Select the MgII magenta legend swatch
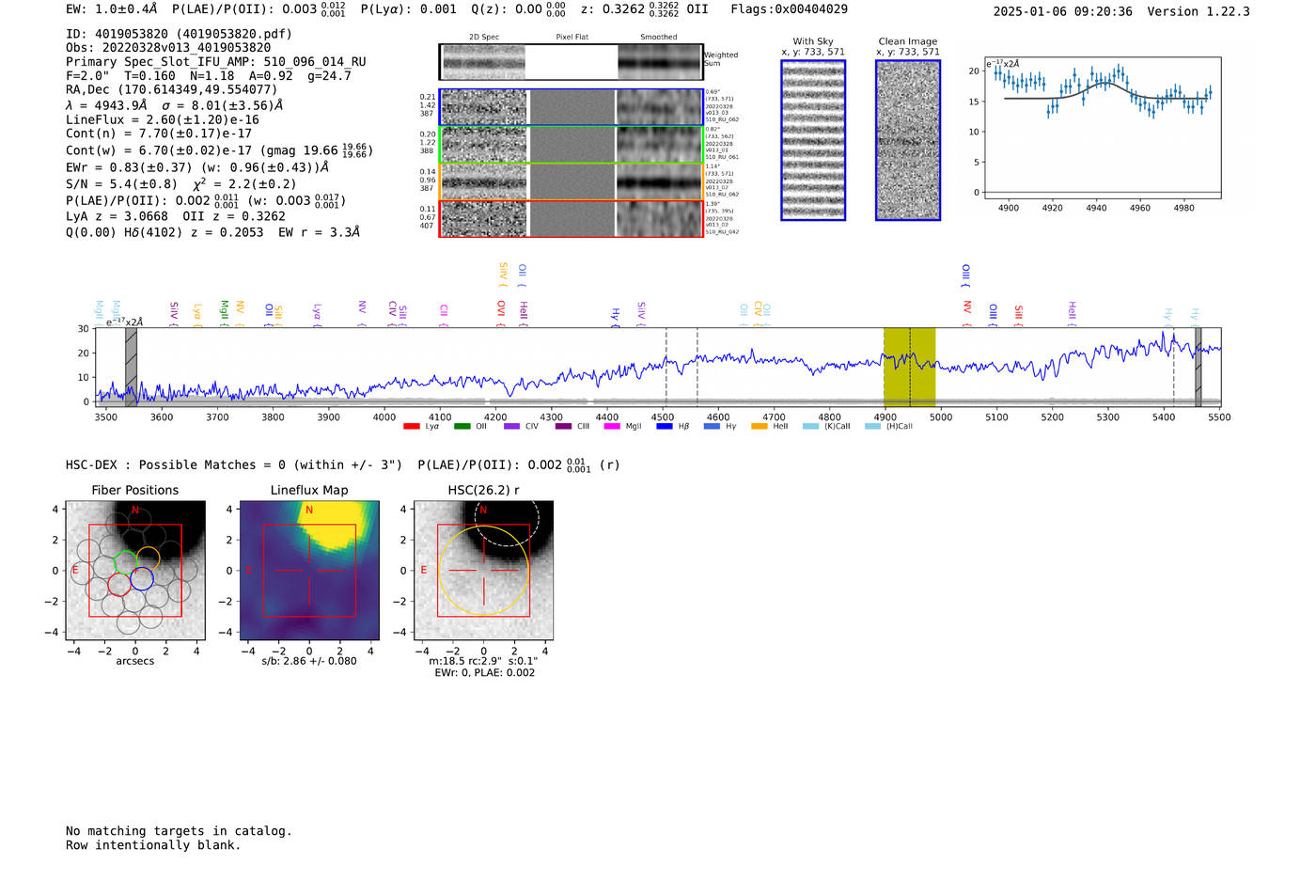The height and width of the screenshot is (896, 1316). click(612, 427)
